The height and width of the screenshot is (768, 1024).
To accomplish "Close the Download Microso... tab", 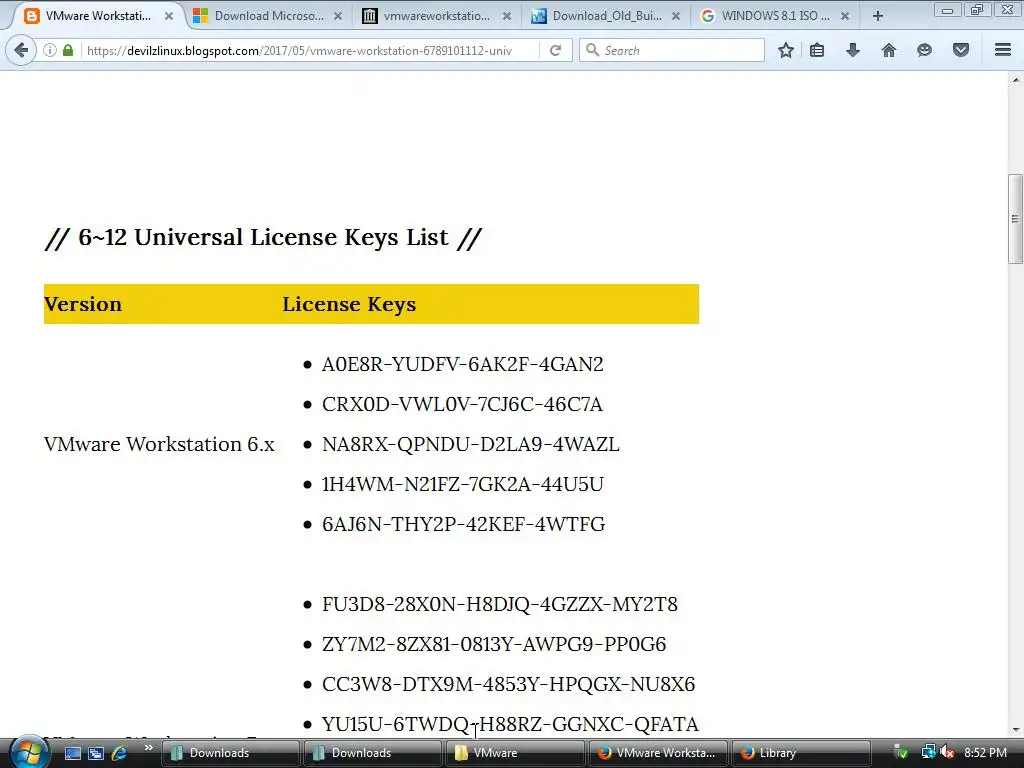I will tap(338, 16).
